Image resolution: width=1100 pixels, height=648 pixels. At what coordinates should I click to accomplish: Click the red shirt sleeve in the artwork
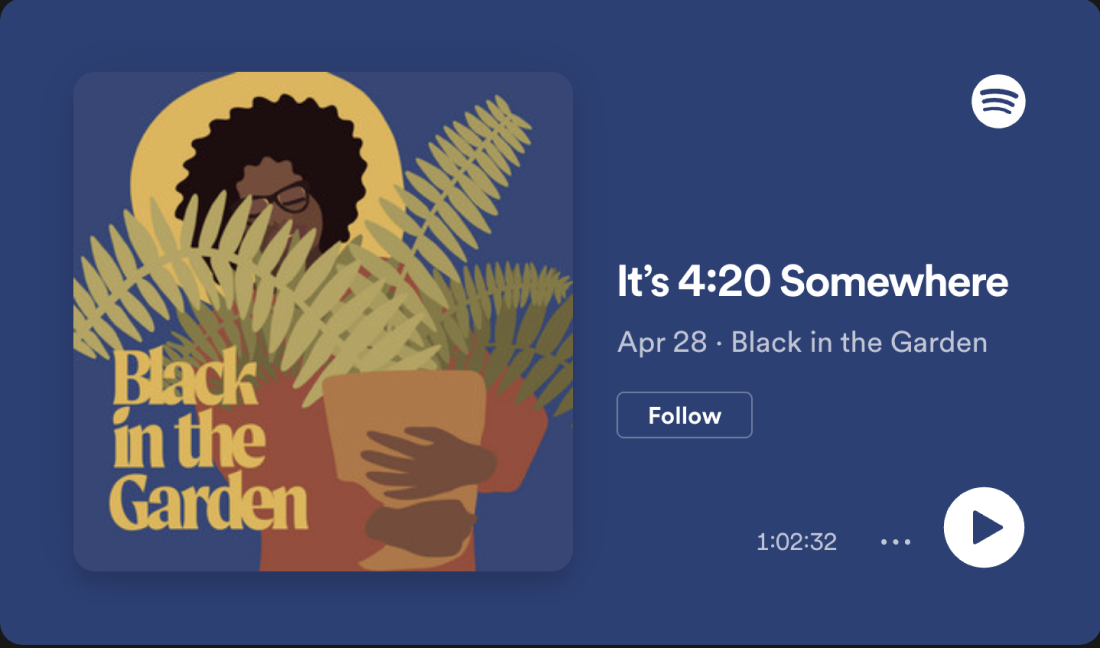[518, 442]
